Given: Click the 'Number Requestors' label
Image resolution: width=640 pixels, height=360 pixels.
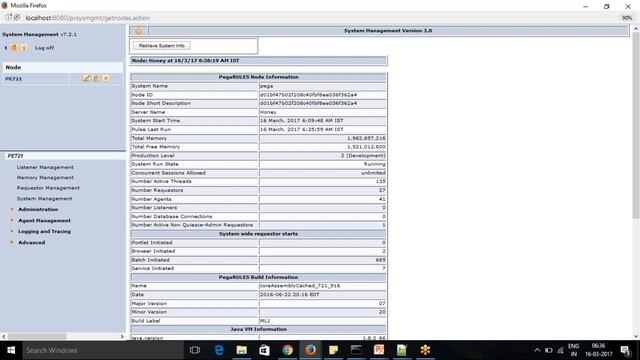Looking at the screenshot, I should 157,190.
